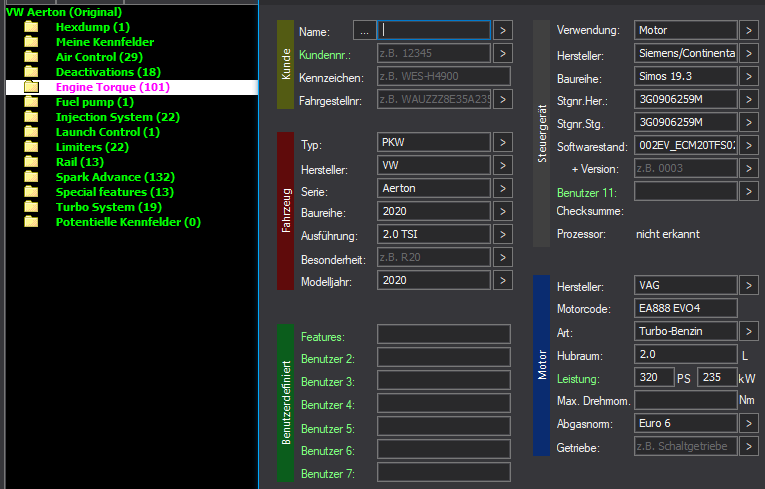Open the arrow beside Modelljahr 2020

503,280
